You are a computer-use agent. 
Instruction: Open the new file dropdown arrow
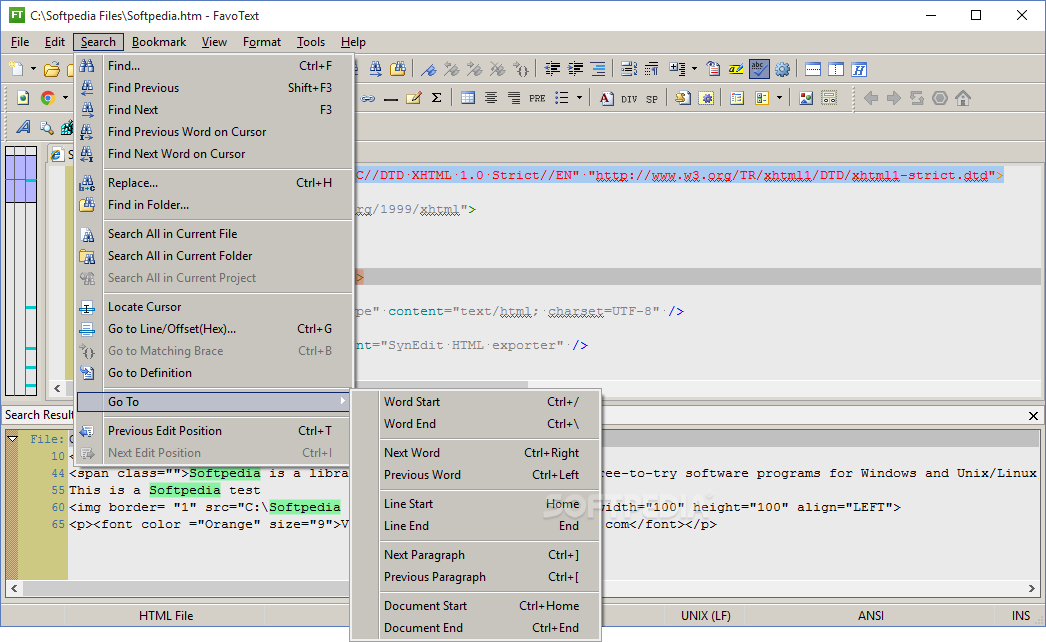33,69
